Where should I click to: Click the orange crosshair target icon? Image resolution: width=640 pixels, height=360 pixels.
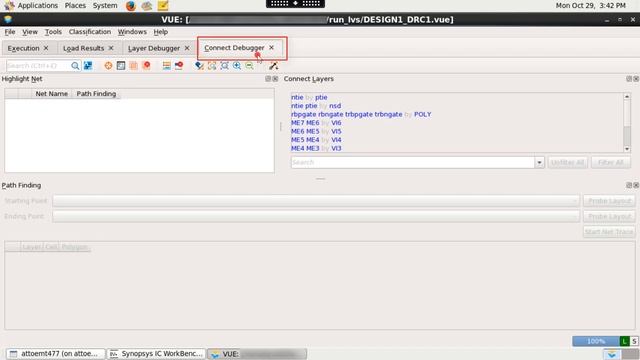coord(108,66)
